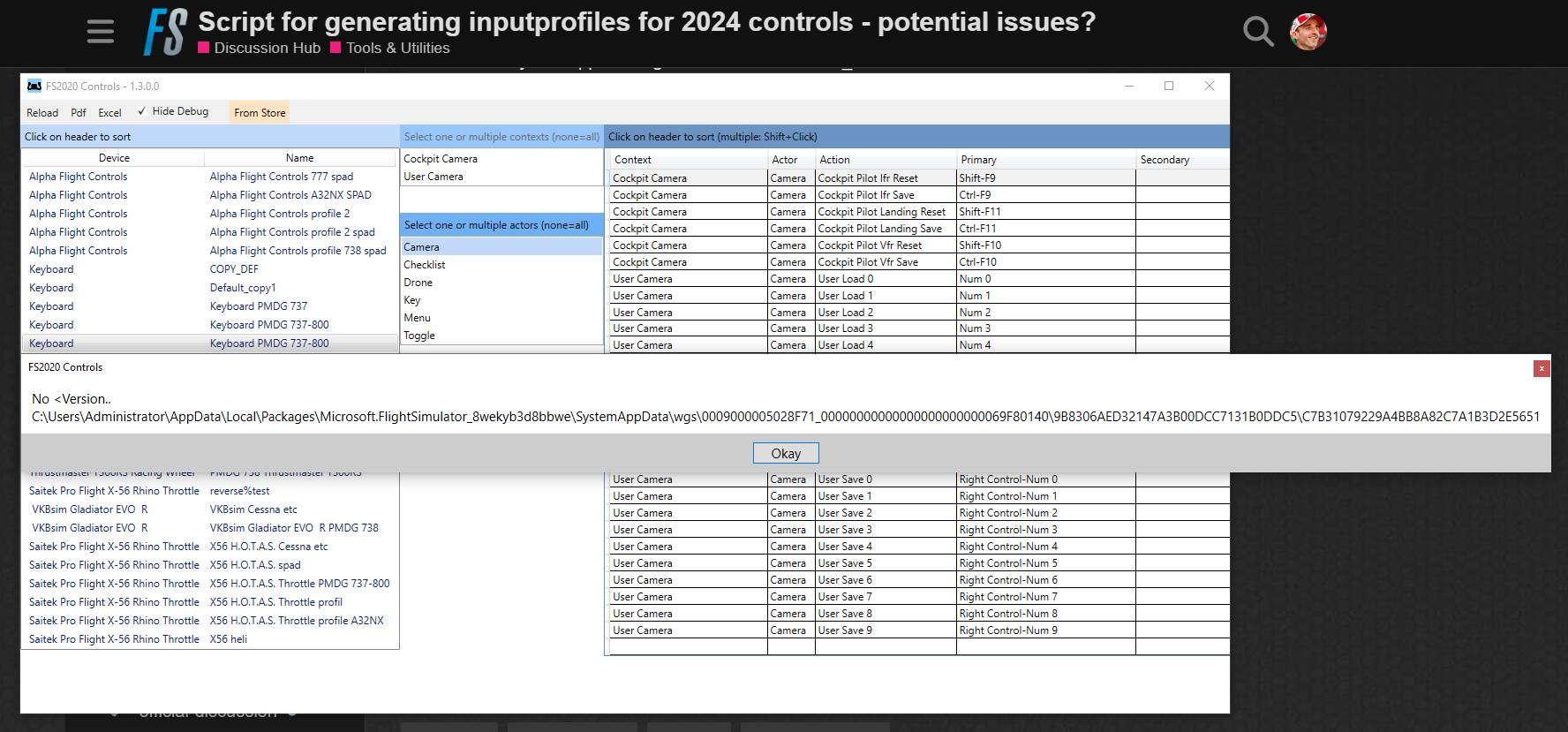
Task: Open the forum hamburger menu
Action: pyautogui.click(x=101, y=33)
